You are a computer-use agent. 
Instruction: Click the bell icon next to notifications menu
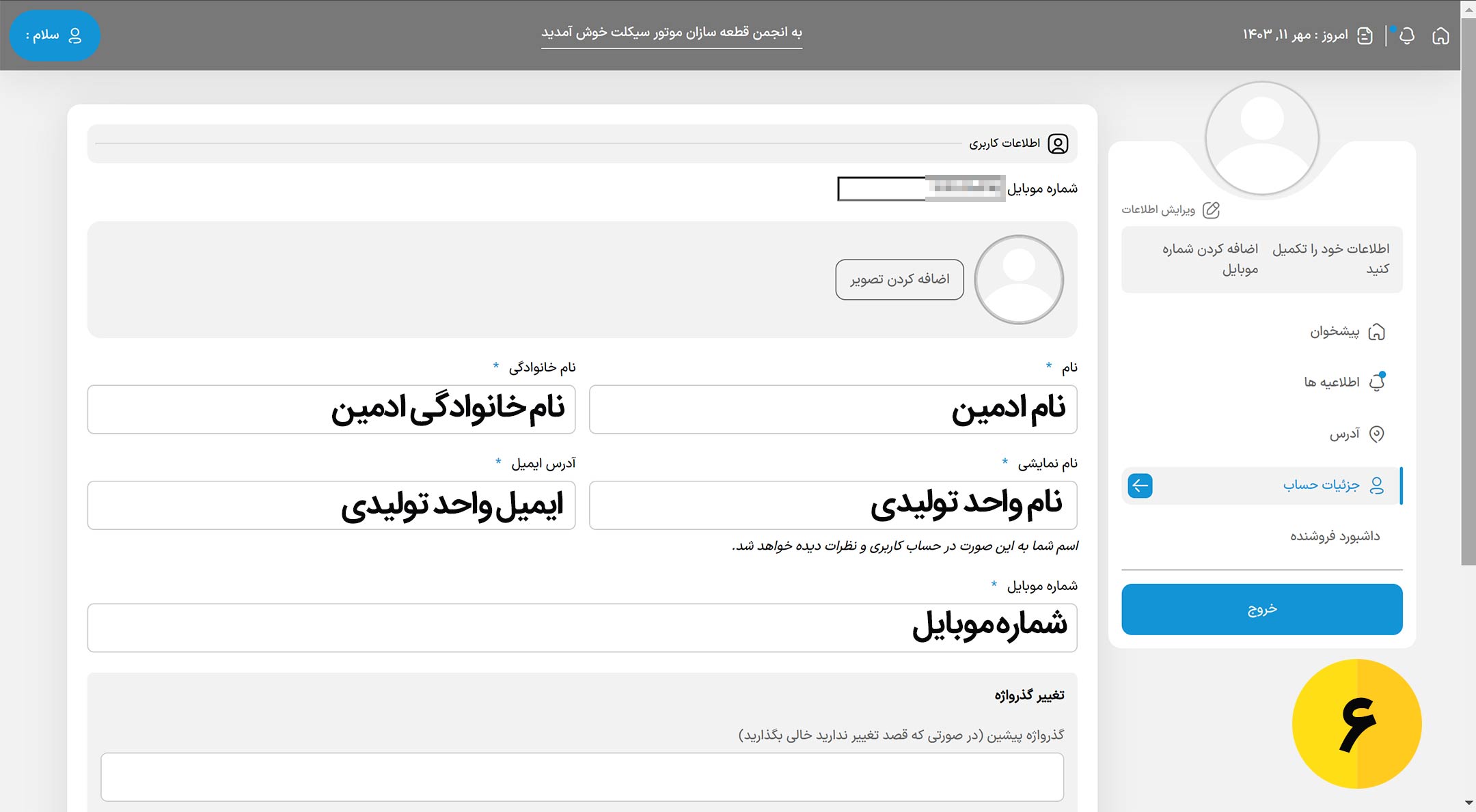[1377, 382]
